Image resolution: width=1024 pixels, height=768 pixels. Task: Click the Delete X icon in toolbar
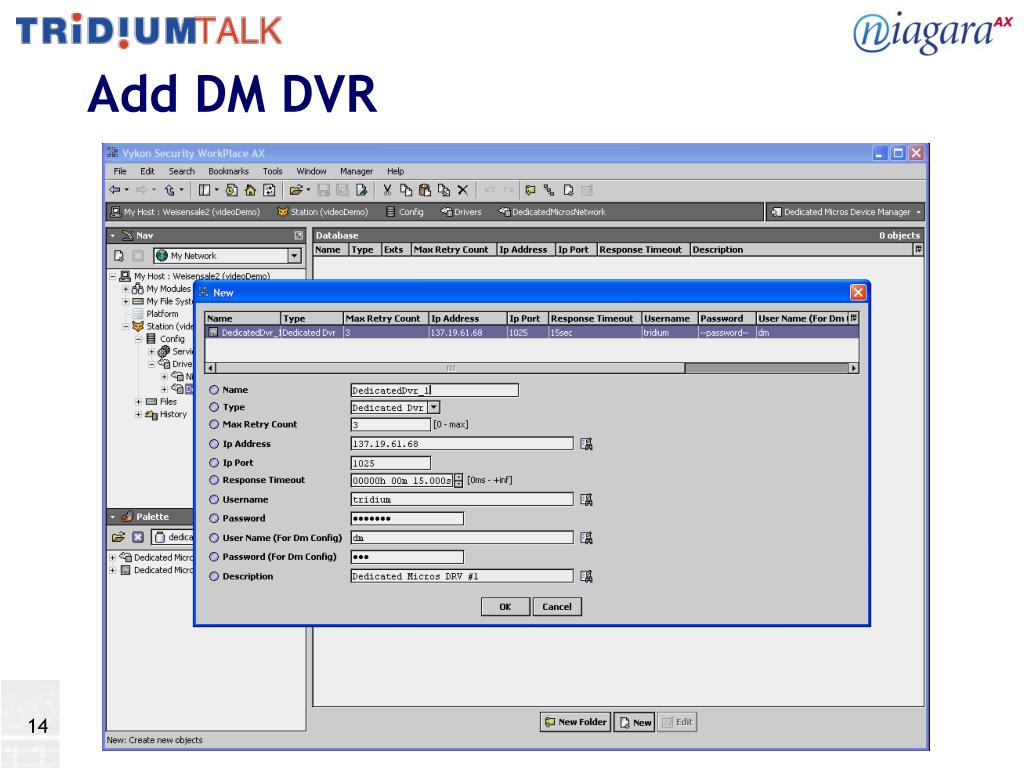pos(462,190)
